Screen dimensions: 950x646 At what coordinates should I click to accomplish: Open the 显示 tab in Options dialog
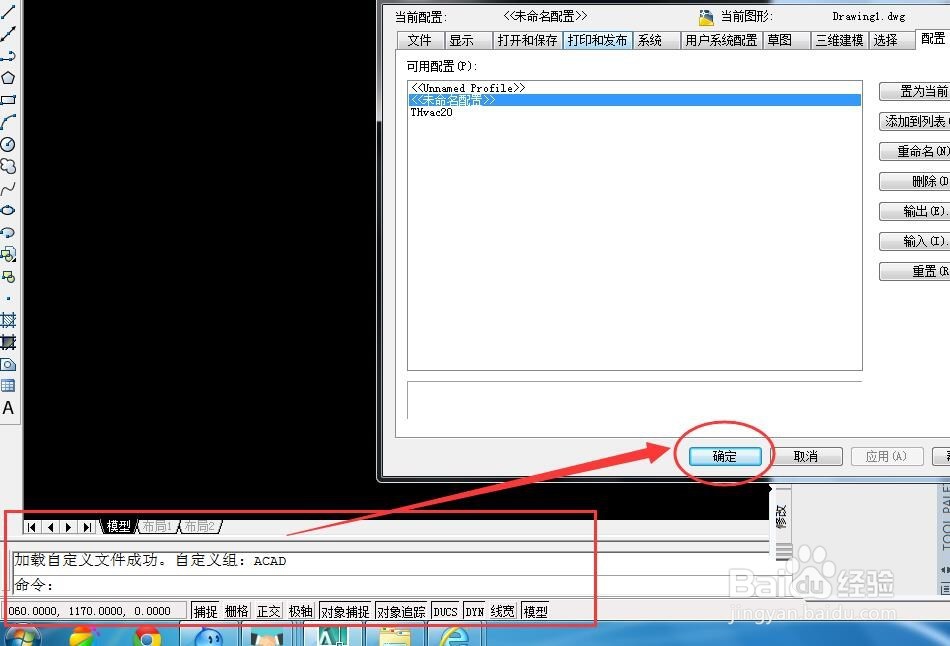pyautogui.click(x=468, y=40)
